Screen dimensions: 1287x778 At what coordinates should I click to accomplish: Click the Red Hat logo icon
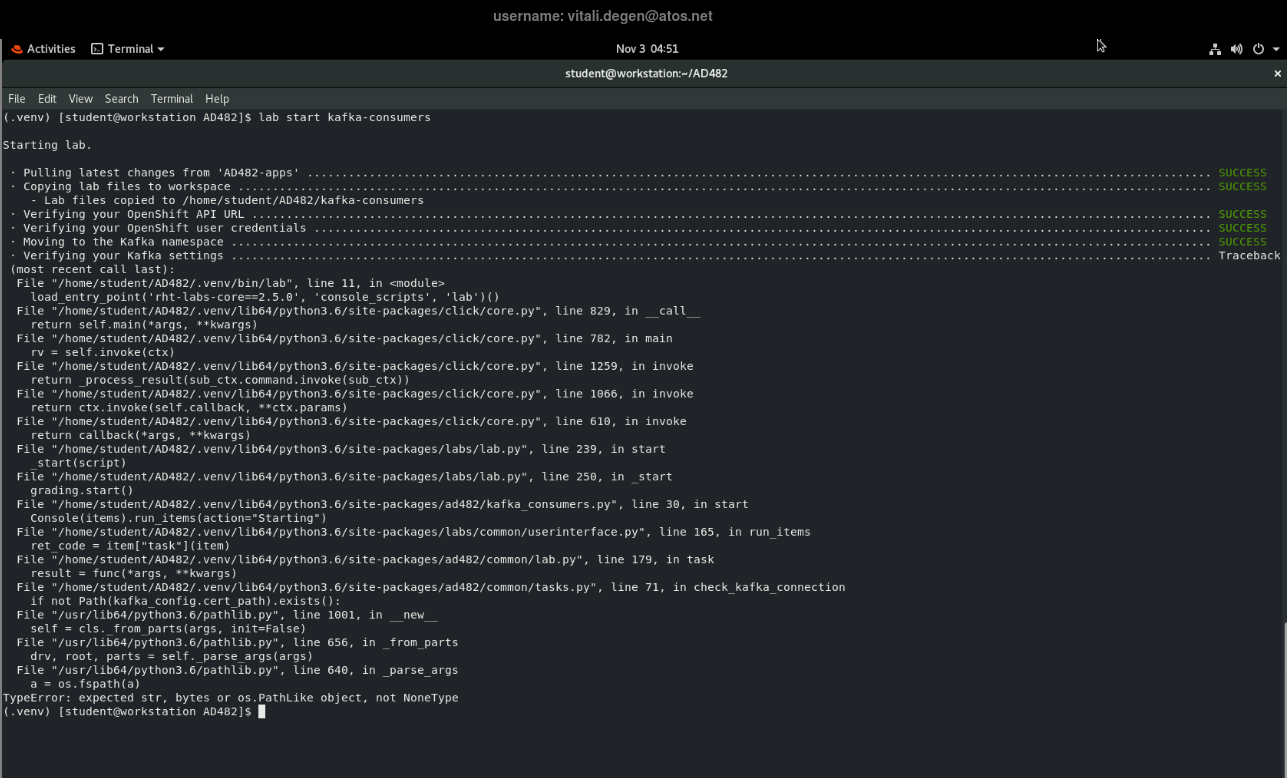tap(16, 49)
